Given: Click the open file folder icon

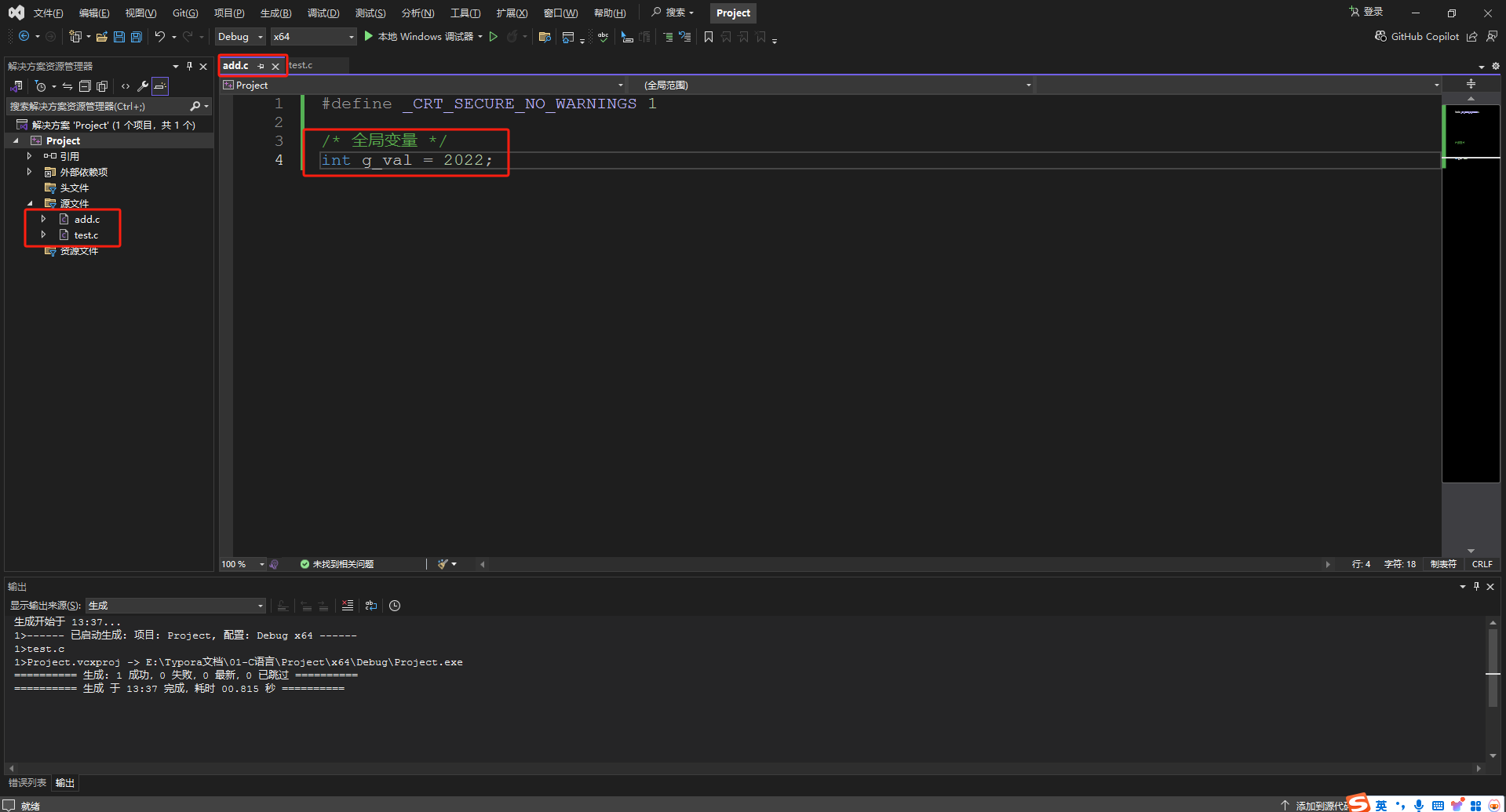Looking at the screenshot, I should click(102, 37).
